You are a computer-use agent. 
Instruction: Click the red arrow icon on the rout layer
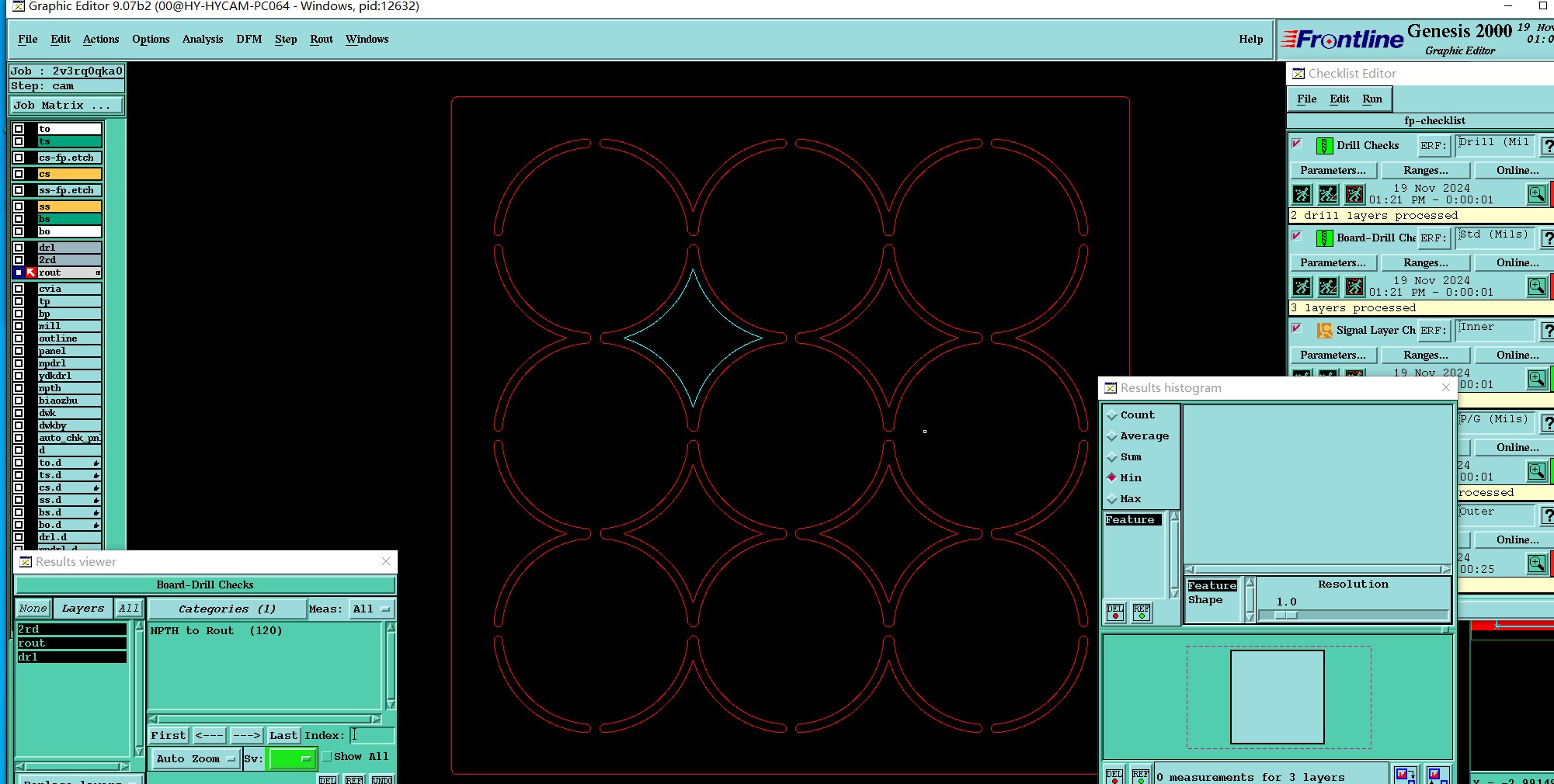point(31,272)
